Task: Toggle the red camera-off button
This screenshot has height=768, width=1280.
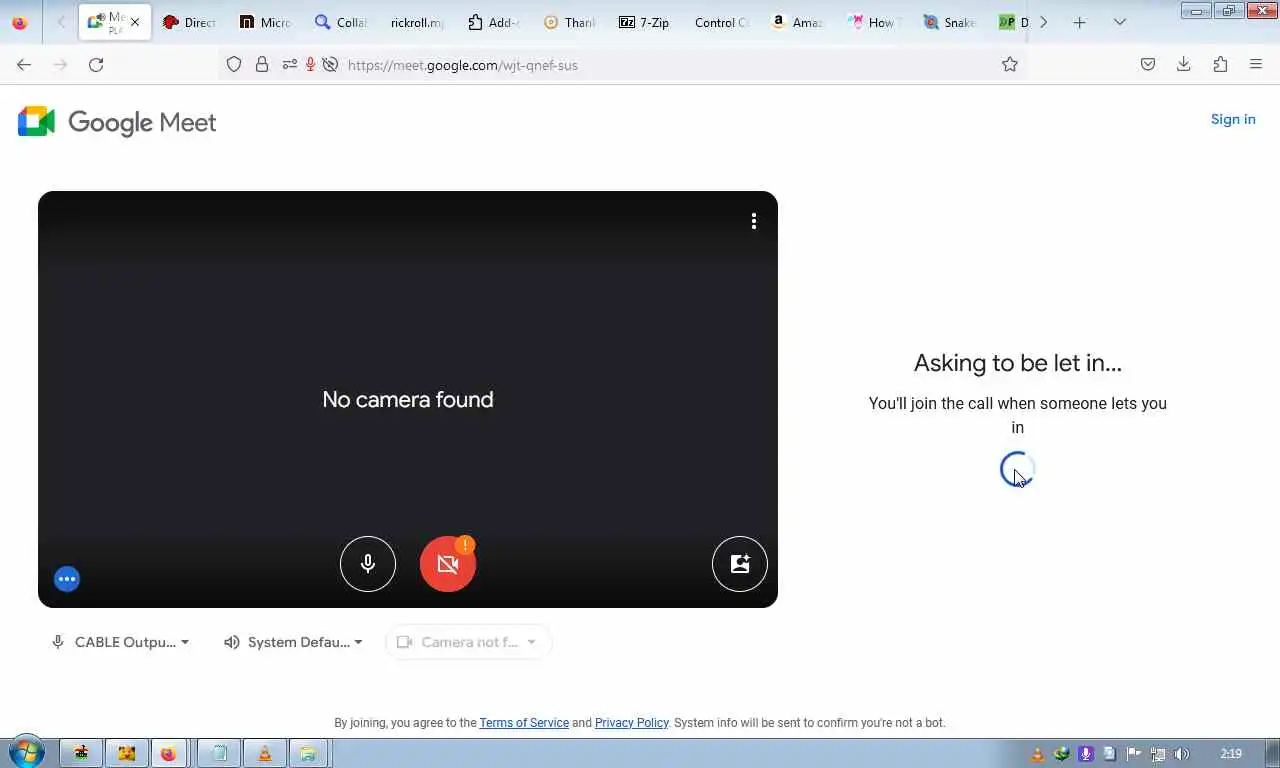Action: coord(448,564)
